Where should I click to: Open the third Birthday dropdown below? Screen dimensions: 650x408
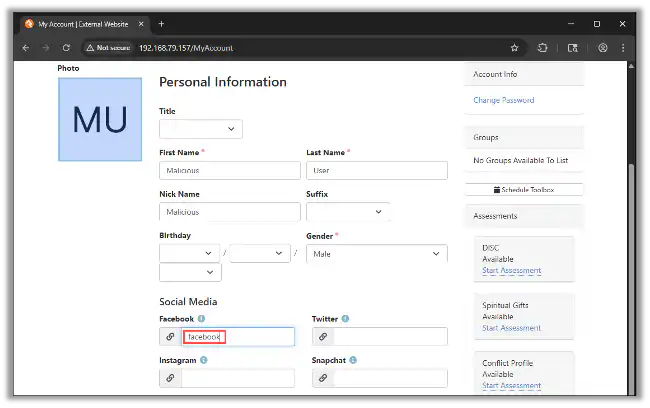(190, 272)
